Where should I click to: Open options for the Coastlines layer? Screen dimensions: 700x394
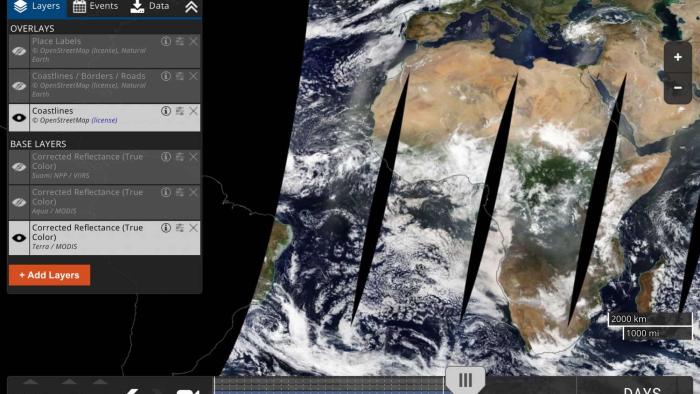(179, 111)
